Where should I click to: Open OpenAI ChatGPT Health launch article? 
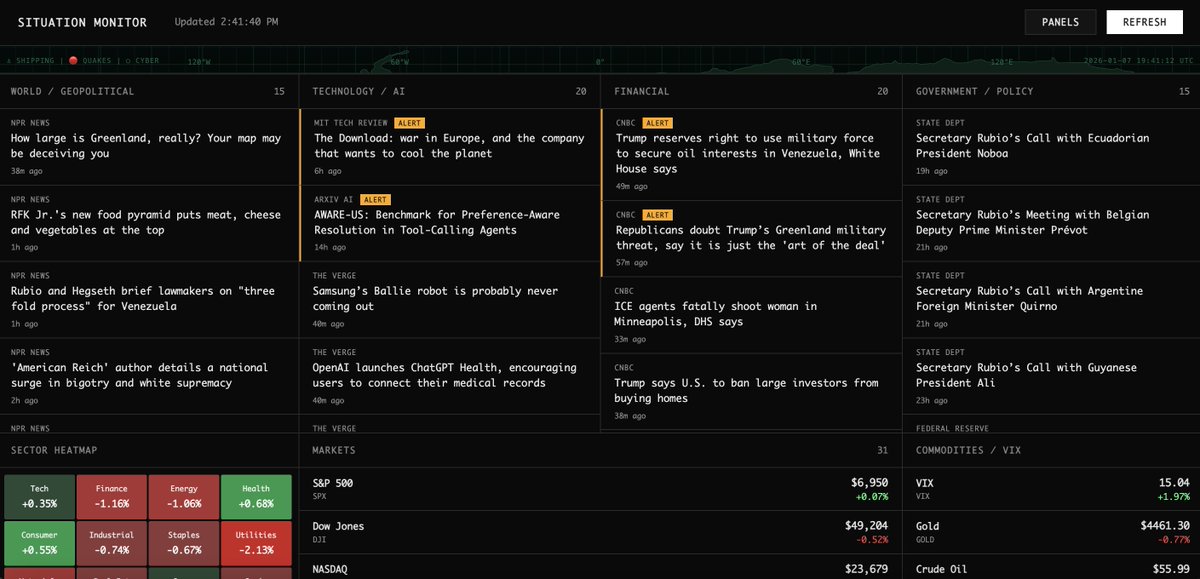[x=449, y=376]
